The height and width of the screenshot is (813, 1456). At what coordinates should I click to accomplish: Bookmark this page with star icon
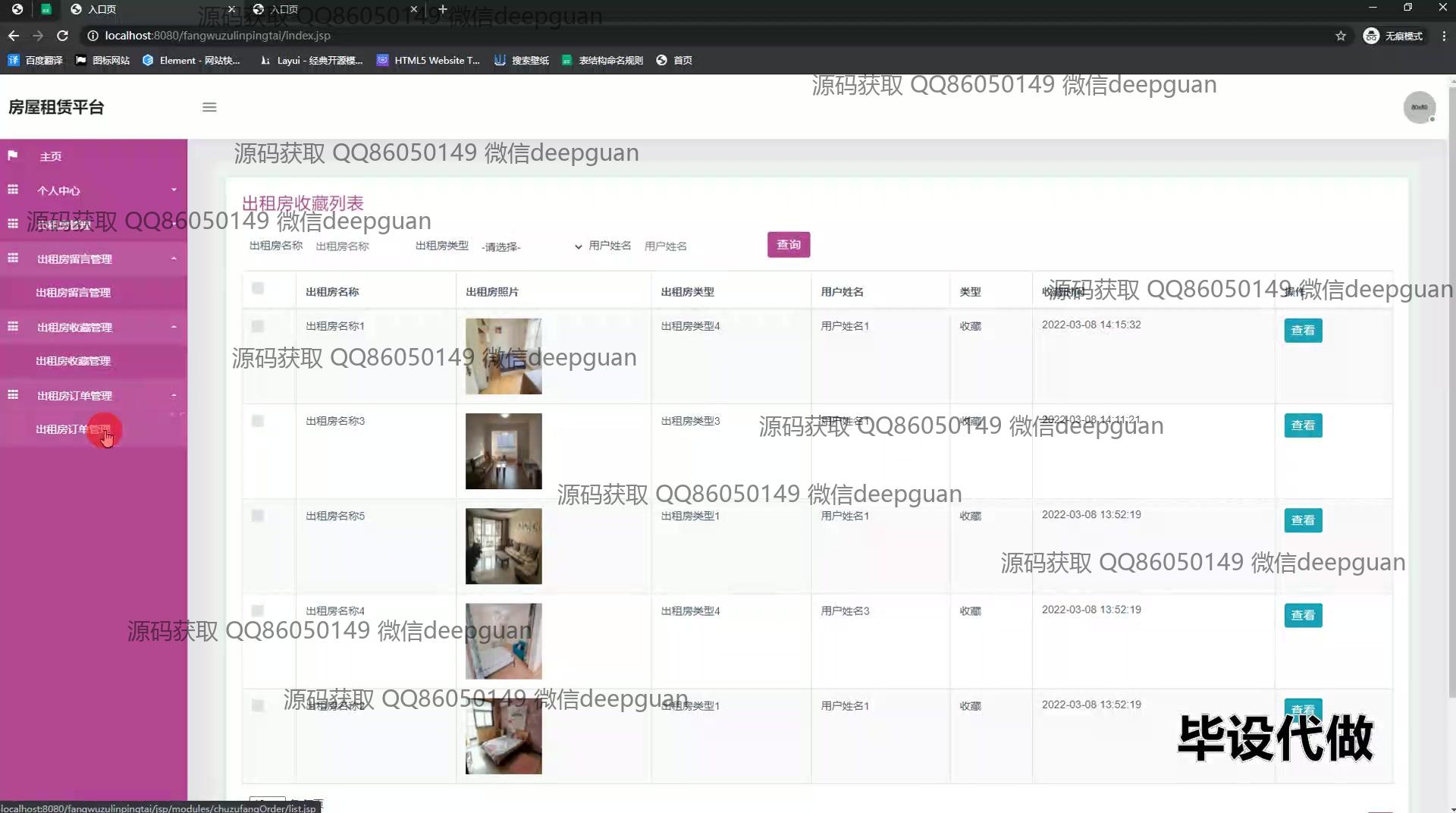tap(1340, 36)
